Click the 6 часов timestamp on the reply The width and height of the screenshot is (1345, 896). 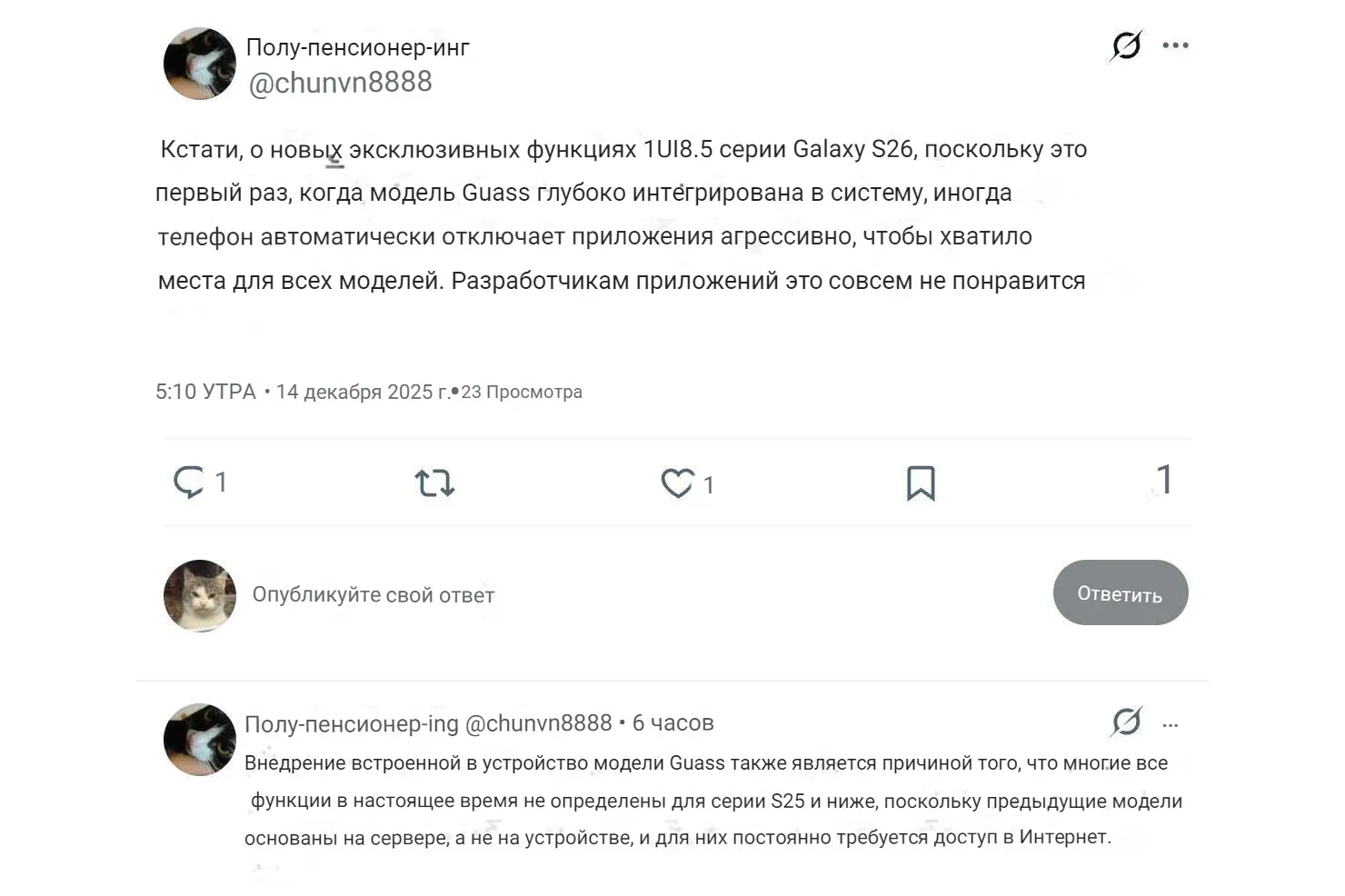[x=672, y=722]
